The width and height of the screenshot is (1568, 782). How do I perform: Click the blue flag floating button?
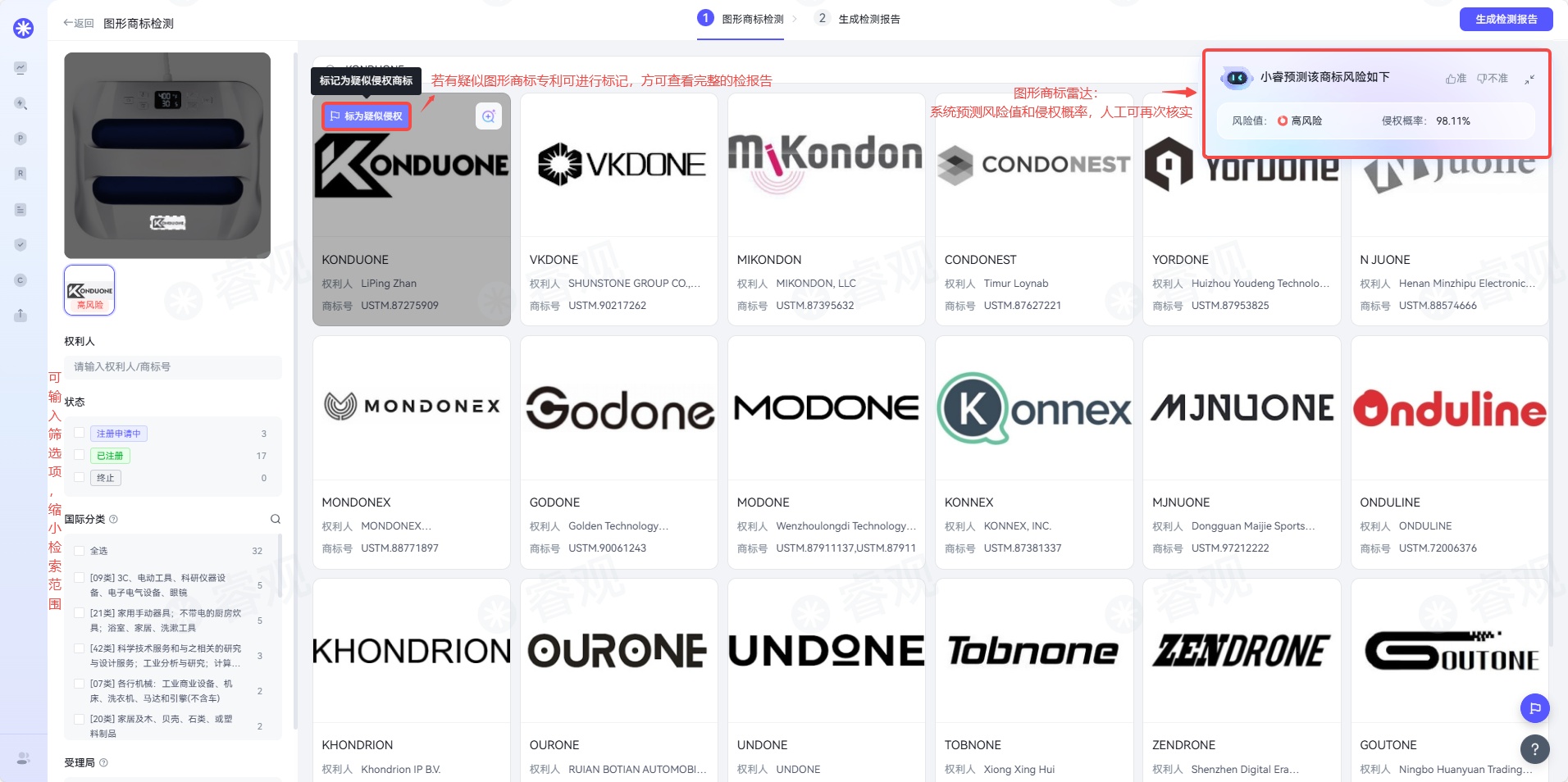1534,708
